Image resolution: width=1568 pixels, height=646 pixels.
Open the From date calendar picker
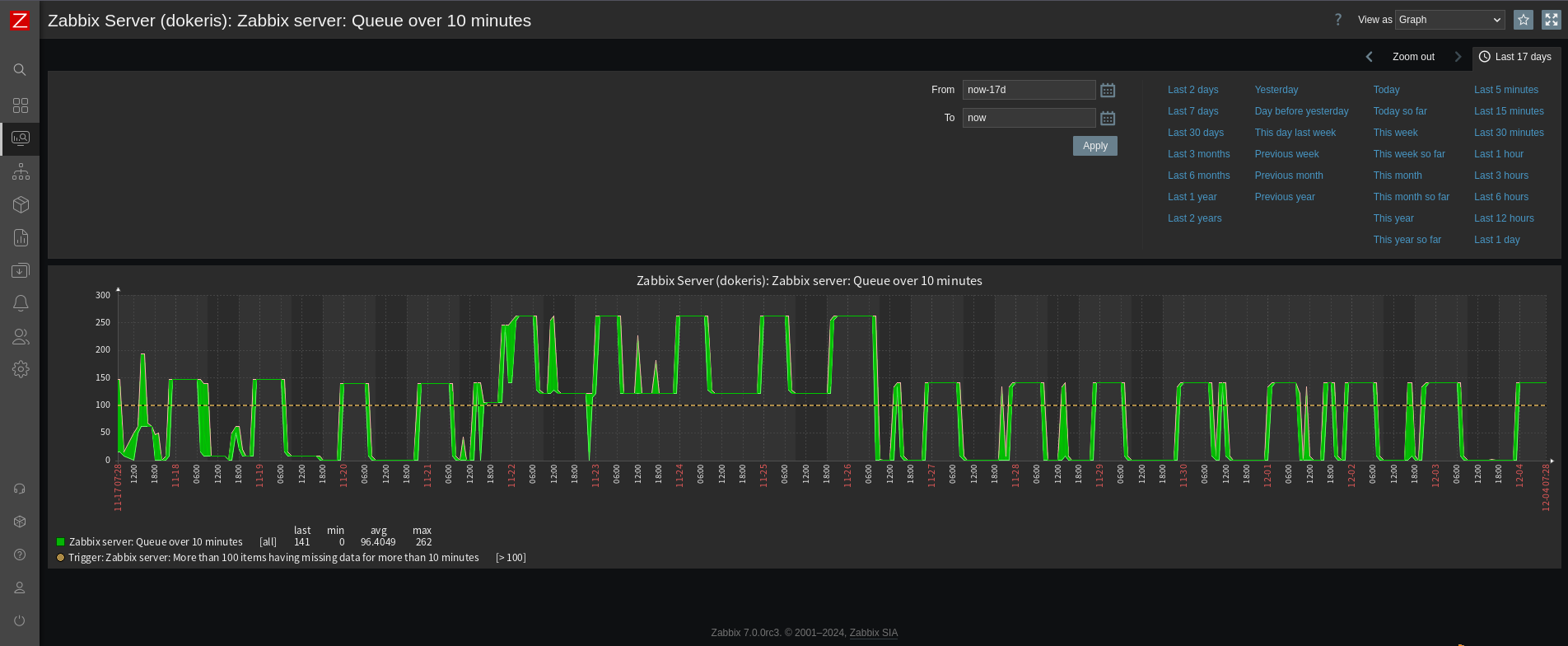pos(1108,90)
